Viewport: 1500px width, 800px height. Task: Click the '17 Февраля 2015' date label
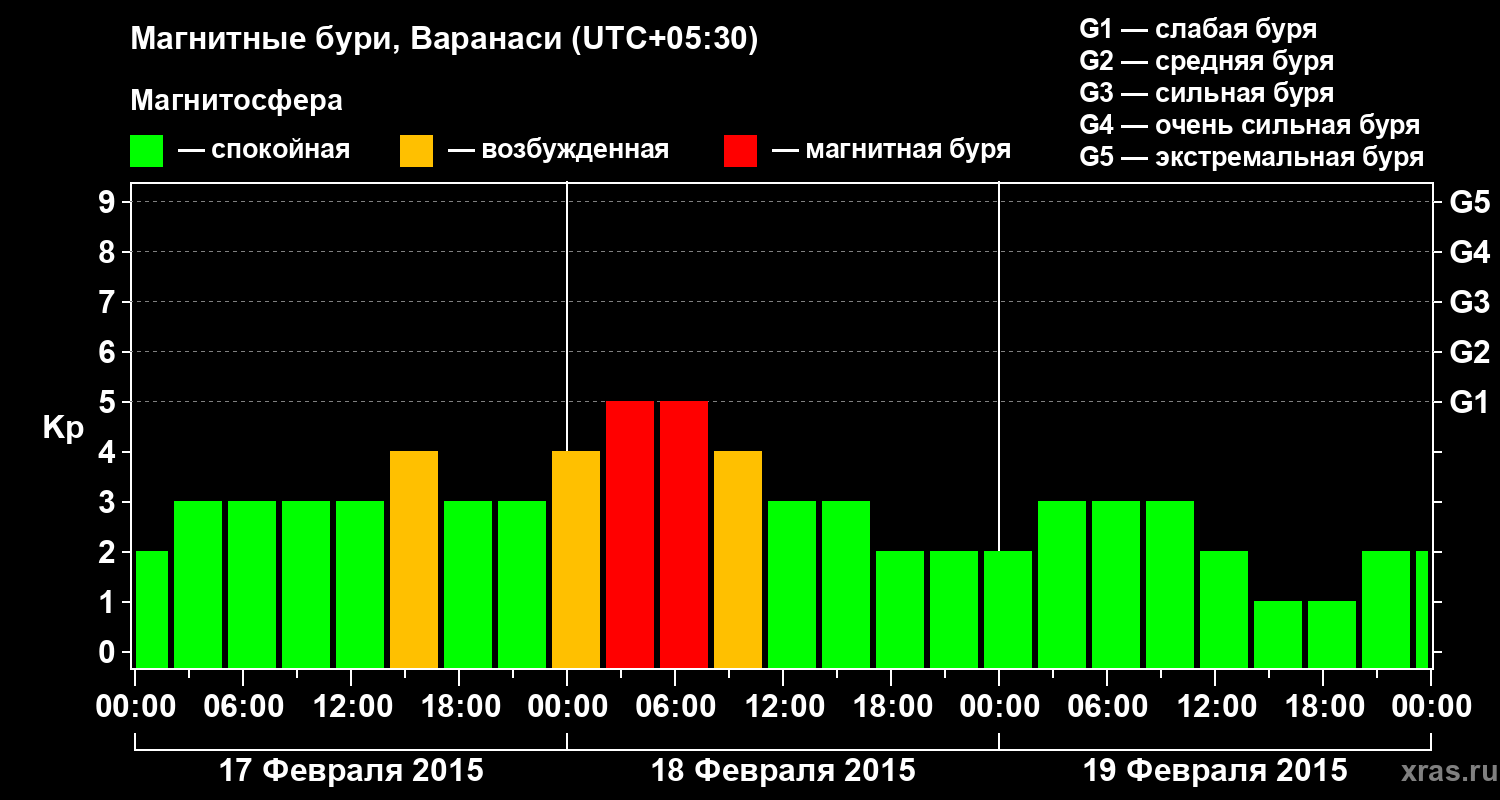pyautogui.click(x=351, y=771)
